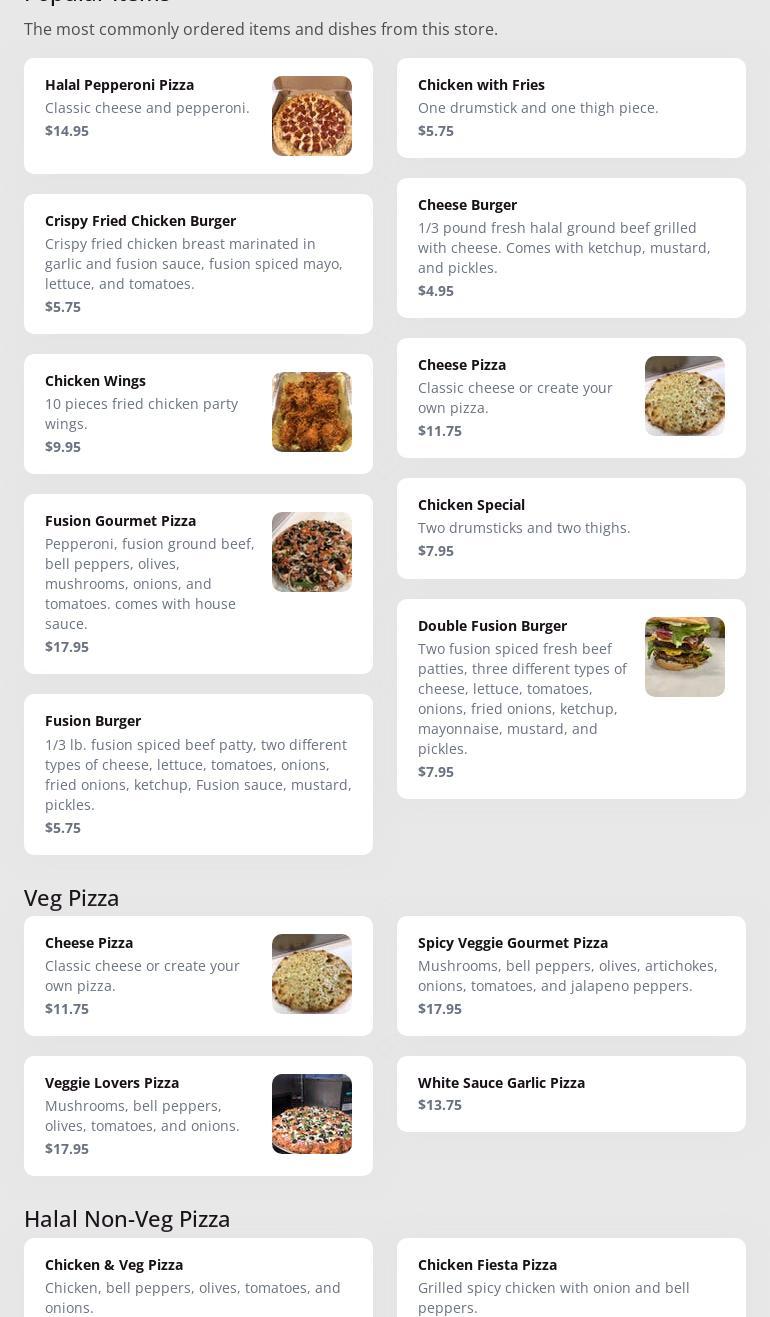Open the popular Cheese Pizza photo beside $11.75
This screenshot has width=770, height=1317.
click(x=685, y=396)
